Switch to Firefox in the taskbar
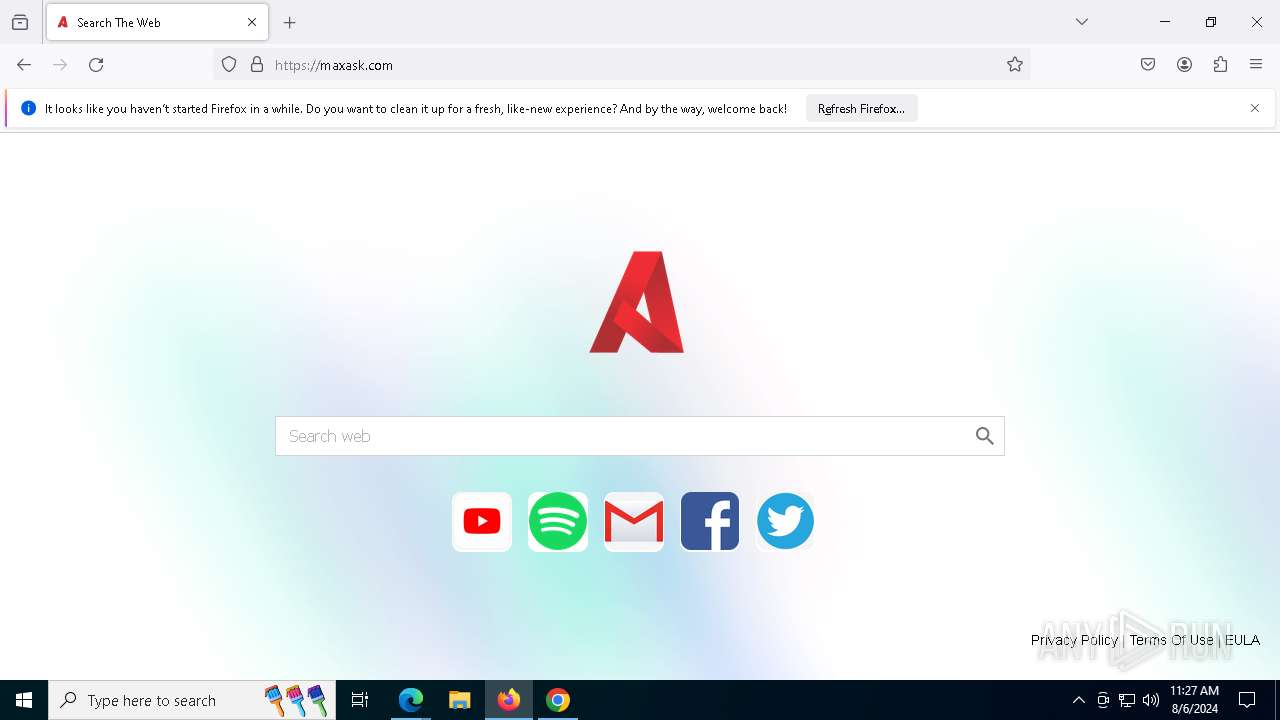This screenshot has width=1280, height=720. point(509,700)
